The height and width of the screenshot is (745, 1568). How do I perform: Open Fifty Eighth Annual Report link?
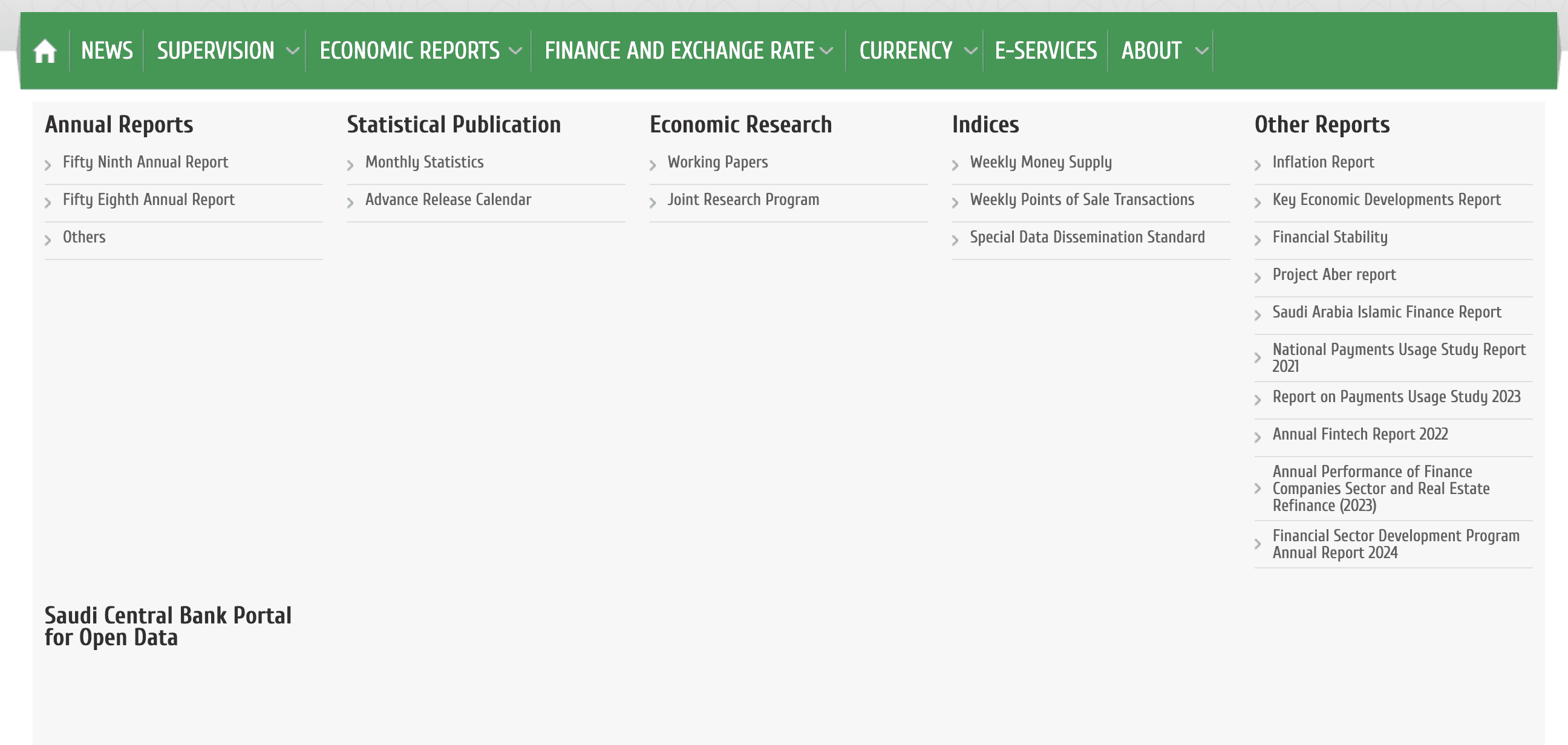(149, 200)
